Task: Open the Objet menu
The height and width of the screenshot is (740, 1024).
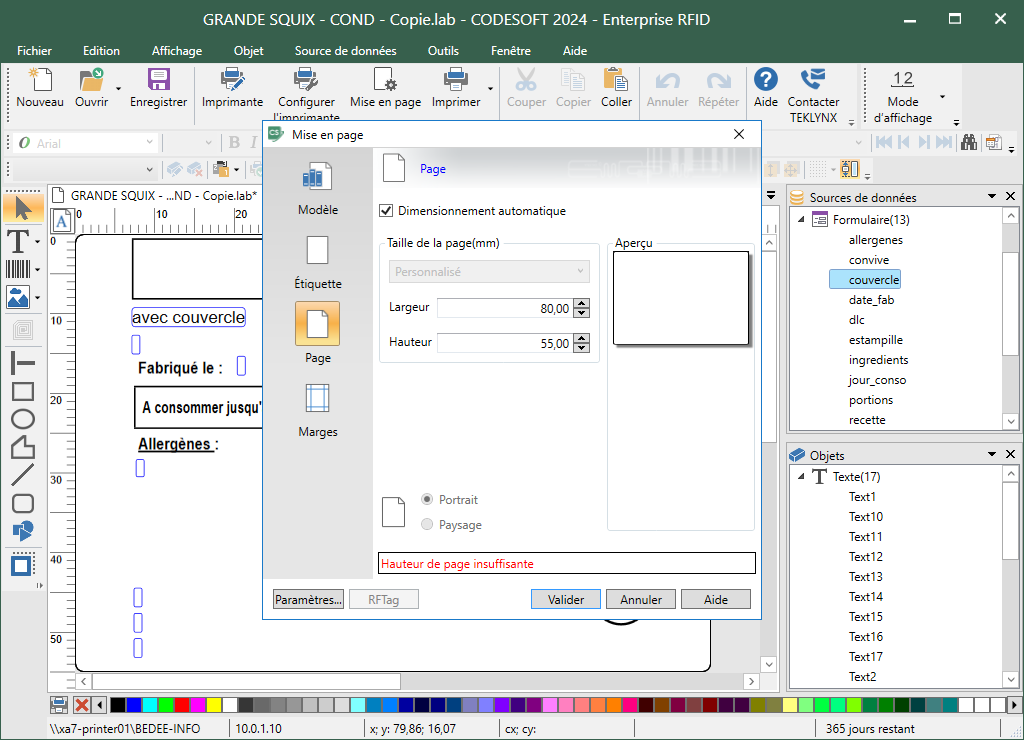Action: (248, 50)
